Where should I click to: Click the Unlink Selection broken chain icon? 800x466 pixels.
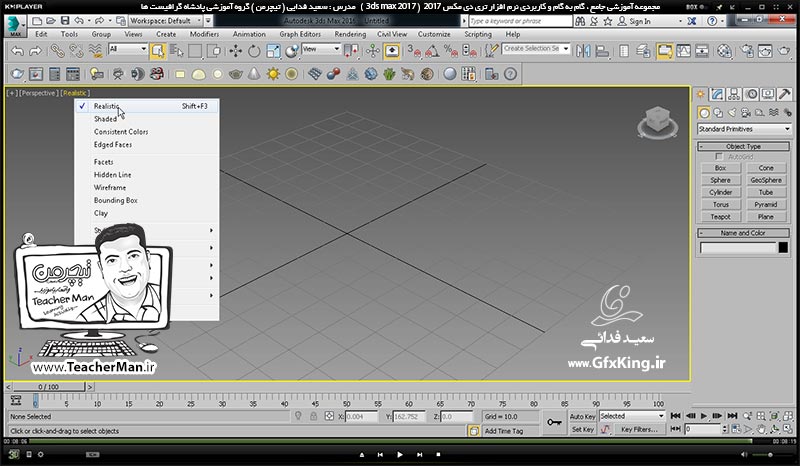tap(76, 51)
